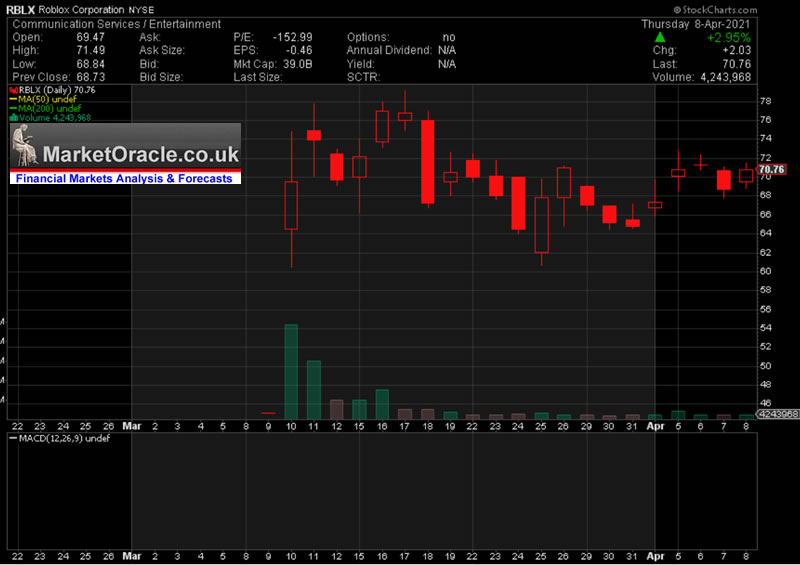Click the Thursday 8-Apr-2021 date text
Image resolution: width=800 pixels, height=565 pixels.
pos(696,24)
